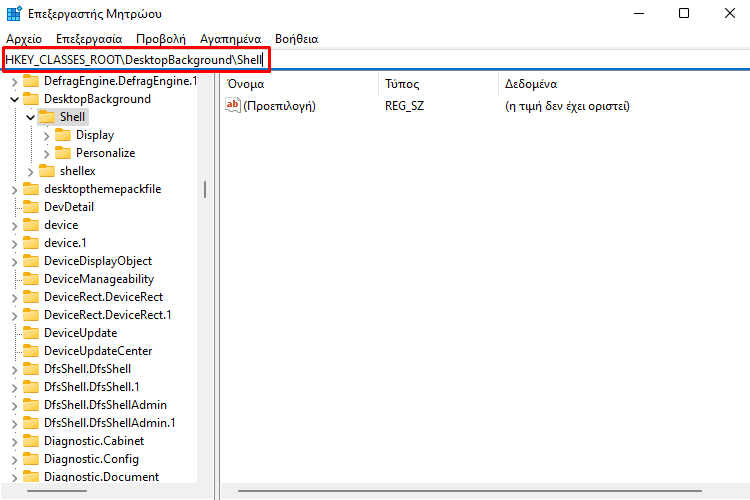750x500 pixels.
Task: Select the DfsShell.DfsShell tree item
Action: pos(88,369)
